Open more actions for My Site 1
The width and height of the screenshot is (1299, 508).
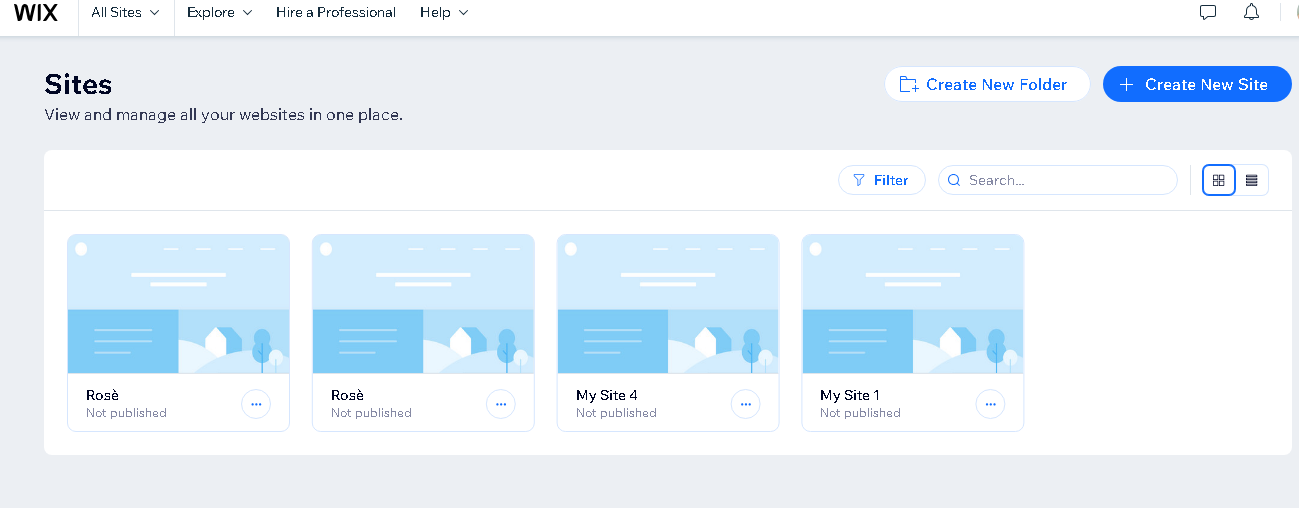point(990,404)
